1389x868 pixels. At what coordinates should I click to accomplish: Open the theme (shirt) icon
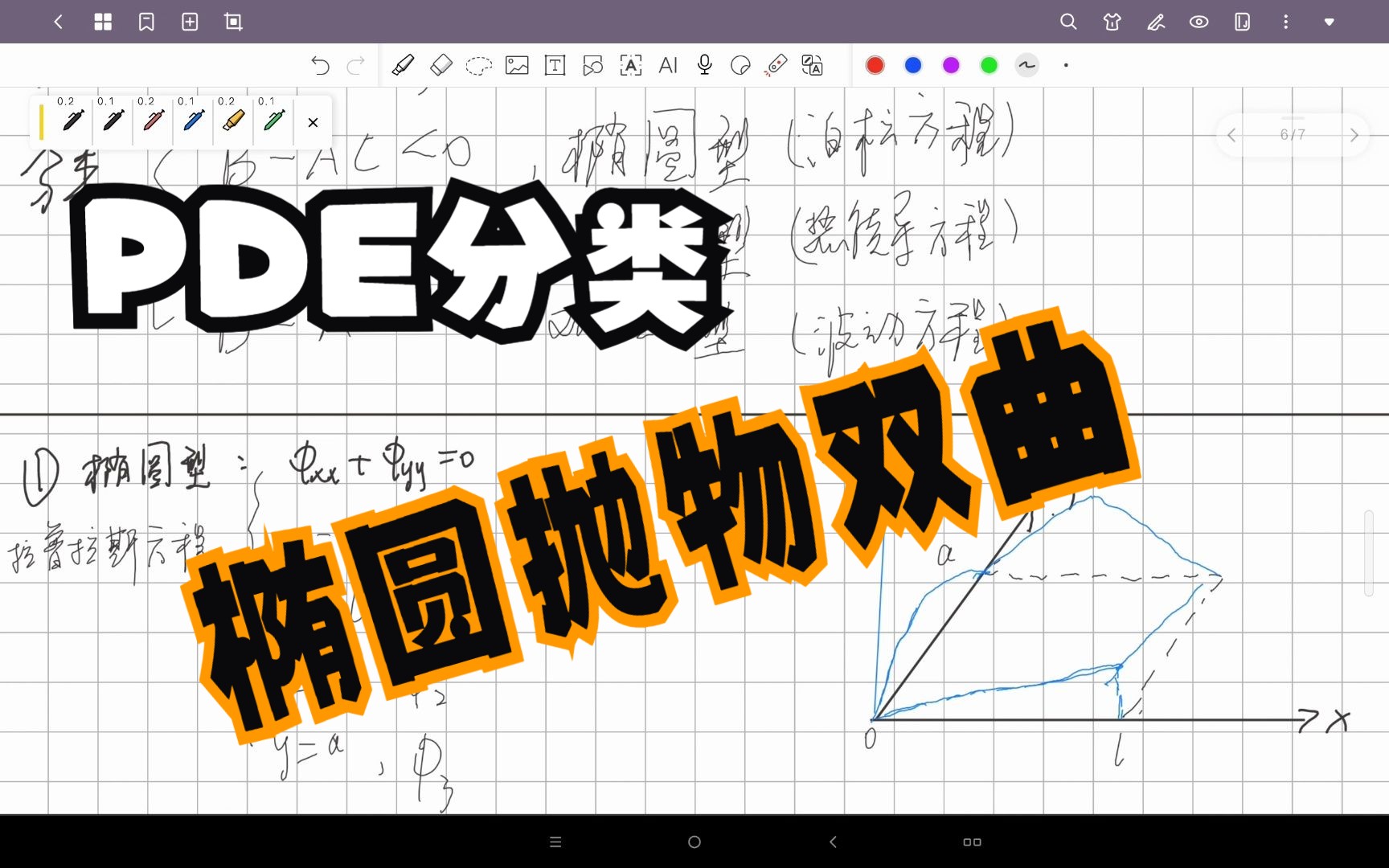[1112, 22]
